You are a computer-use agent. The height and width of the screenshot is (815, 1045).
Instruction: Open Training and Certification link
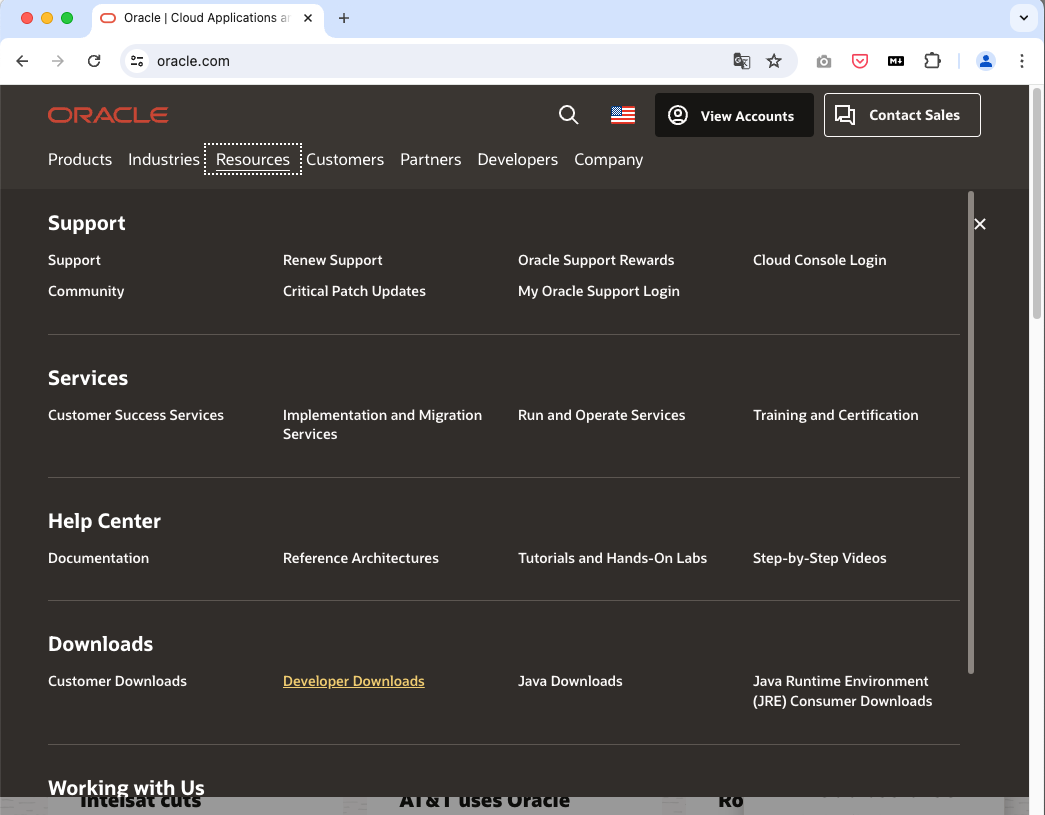(x=835, y=415)
